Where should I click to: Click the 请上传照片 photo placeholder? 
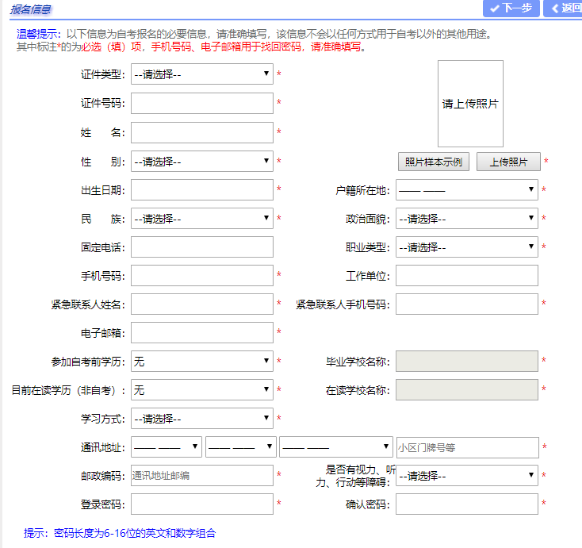pyautogui.click(x=471, y=104)
